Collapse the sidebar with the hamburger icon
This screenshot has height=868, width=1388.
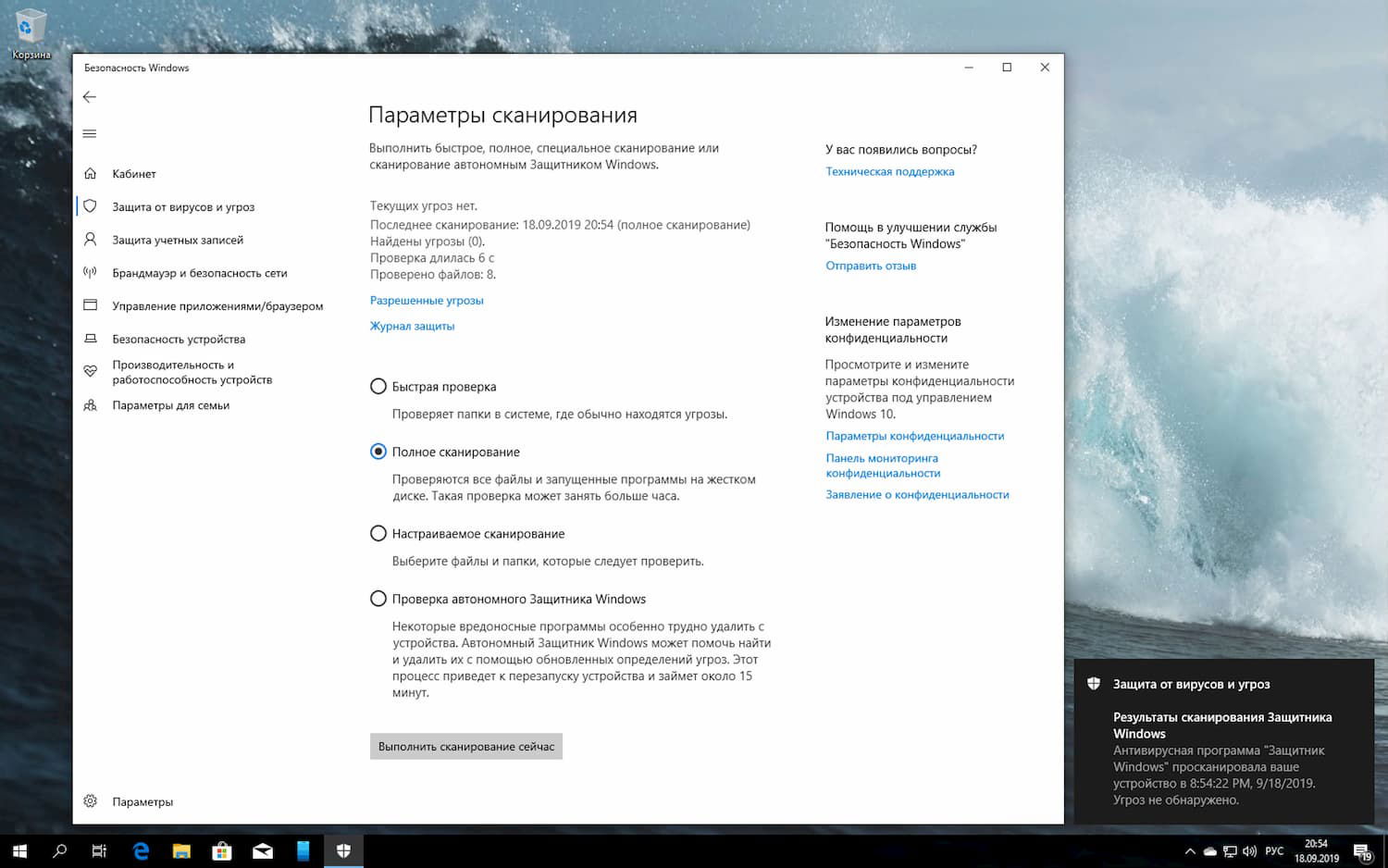89,133
